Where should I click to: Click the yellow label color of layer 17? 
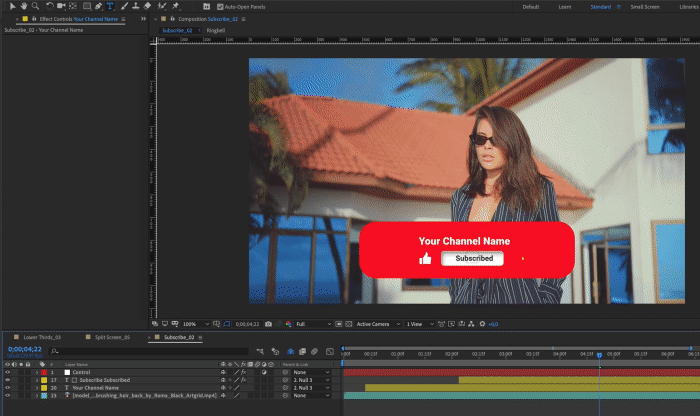point(44,380)
